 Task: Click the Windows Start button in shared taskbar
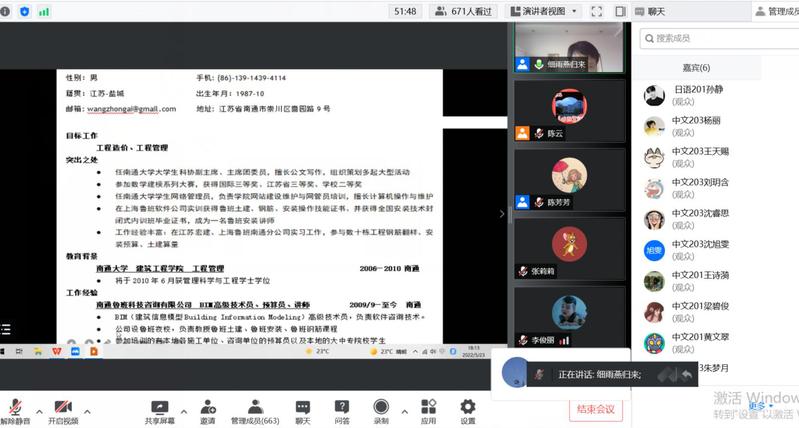3,351
